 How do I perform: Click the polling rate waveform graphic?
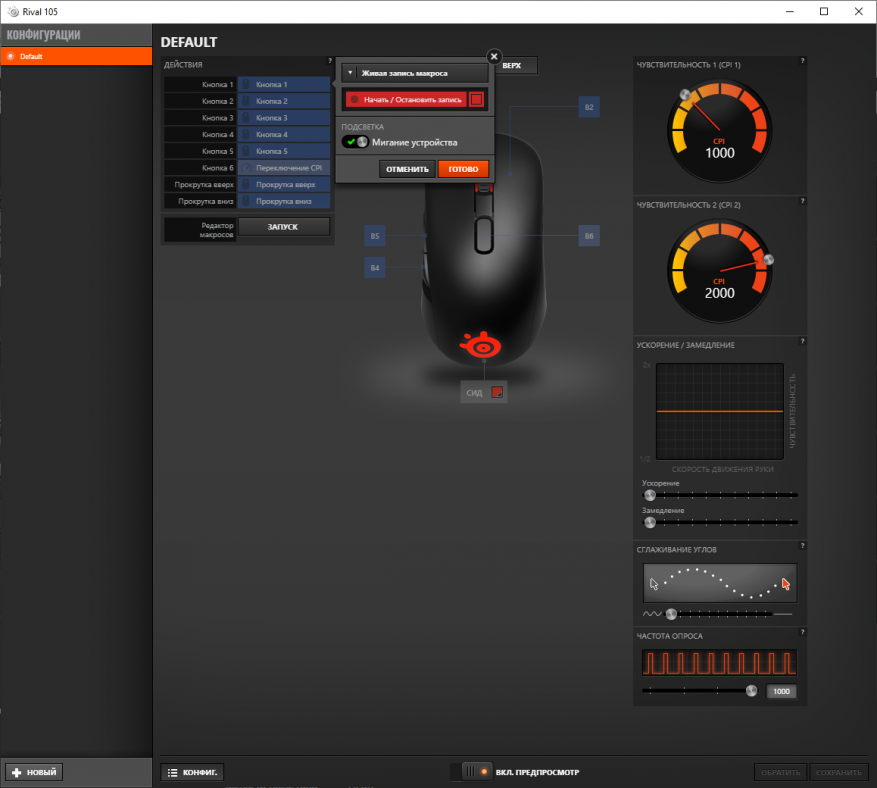point(719,663)
